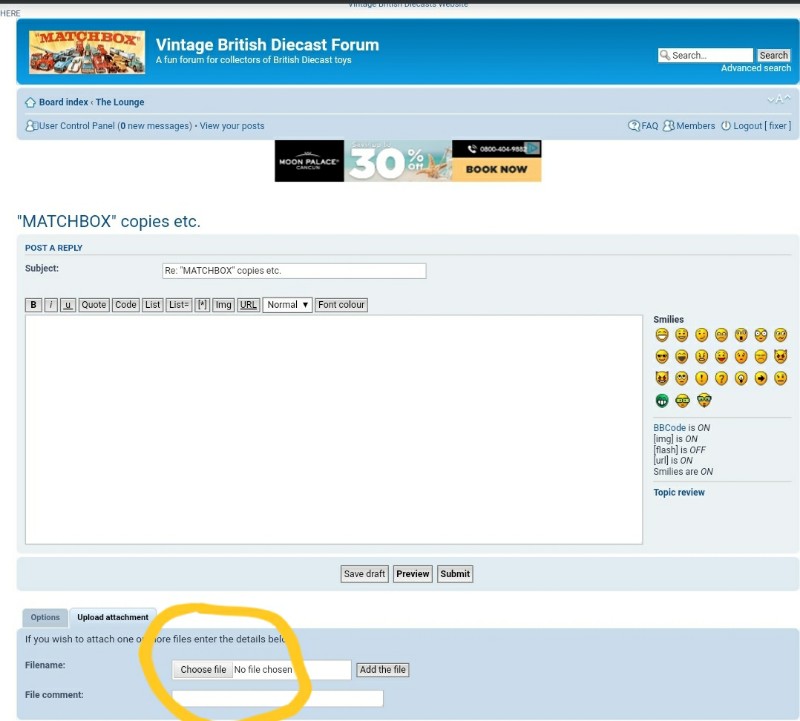Apply italic formatting with i button
This screenshot has width=800, height=721.
click(x=51, y=305)
